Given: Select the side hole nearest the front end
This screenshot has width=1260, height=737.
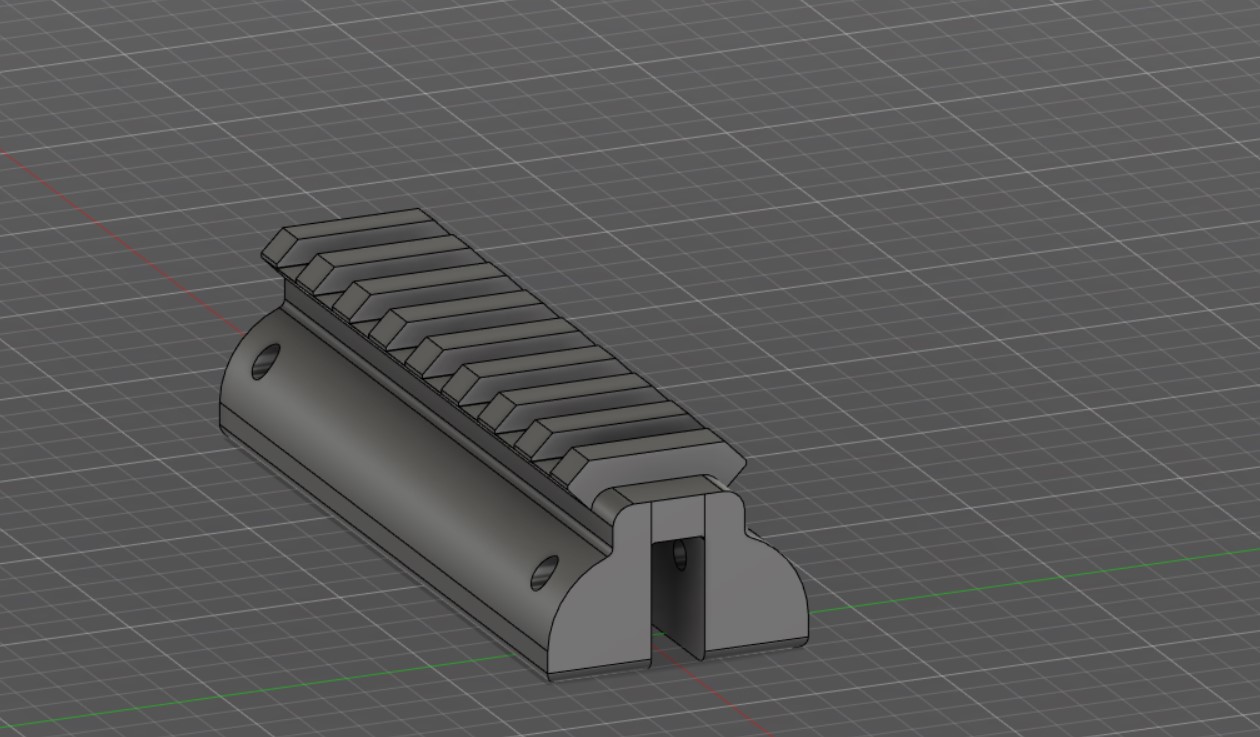Looking at the screenshot, I should click(x=544, y=572).
